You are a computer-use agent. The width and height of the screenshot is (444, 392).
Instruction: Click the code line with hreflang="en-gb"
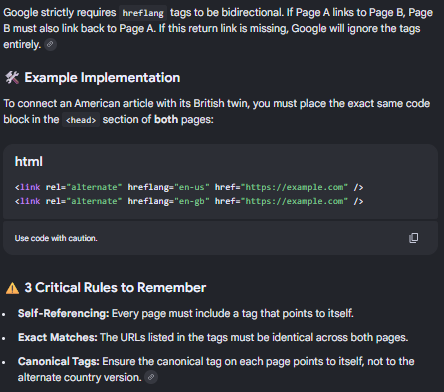pos(189,201)
